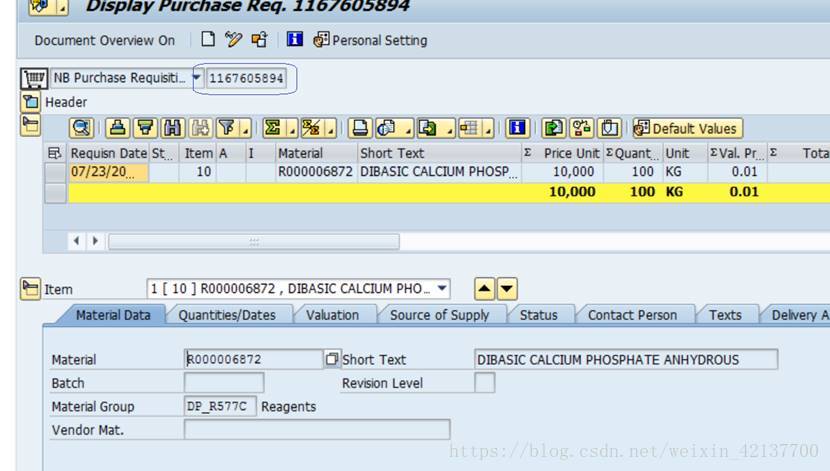Switch to the Valuation tab

[332, 315]
